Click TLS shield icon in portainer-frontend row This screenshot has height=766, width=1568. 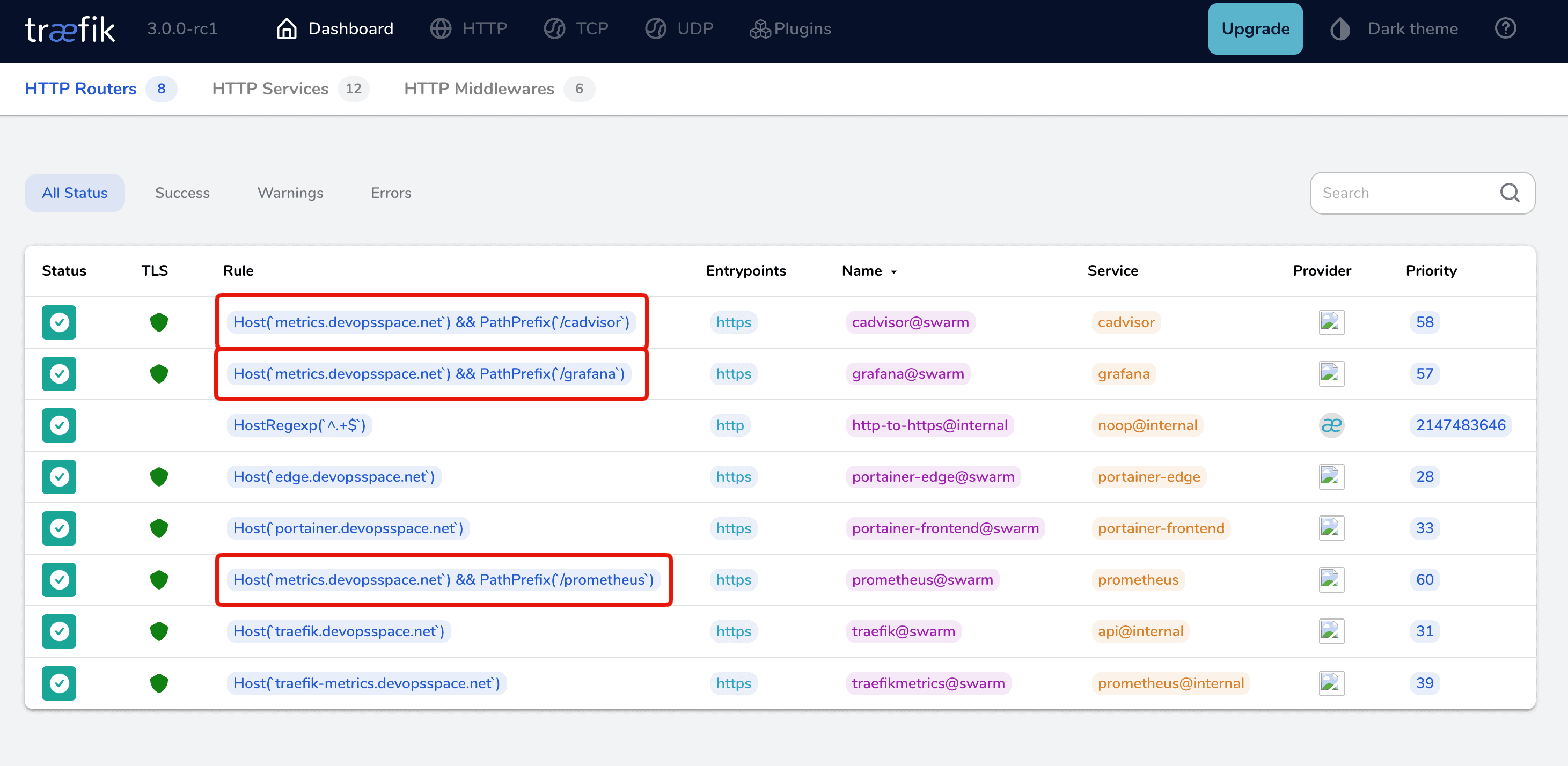[159, 528]
